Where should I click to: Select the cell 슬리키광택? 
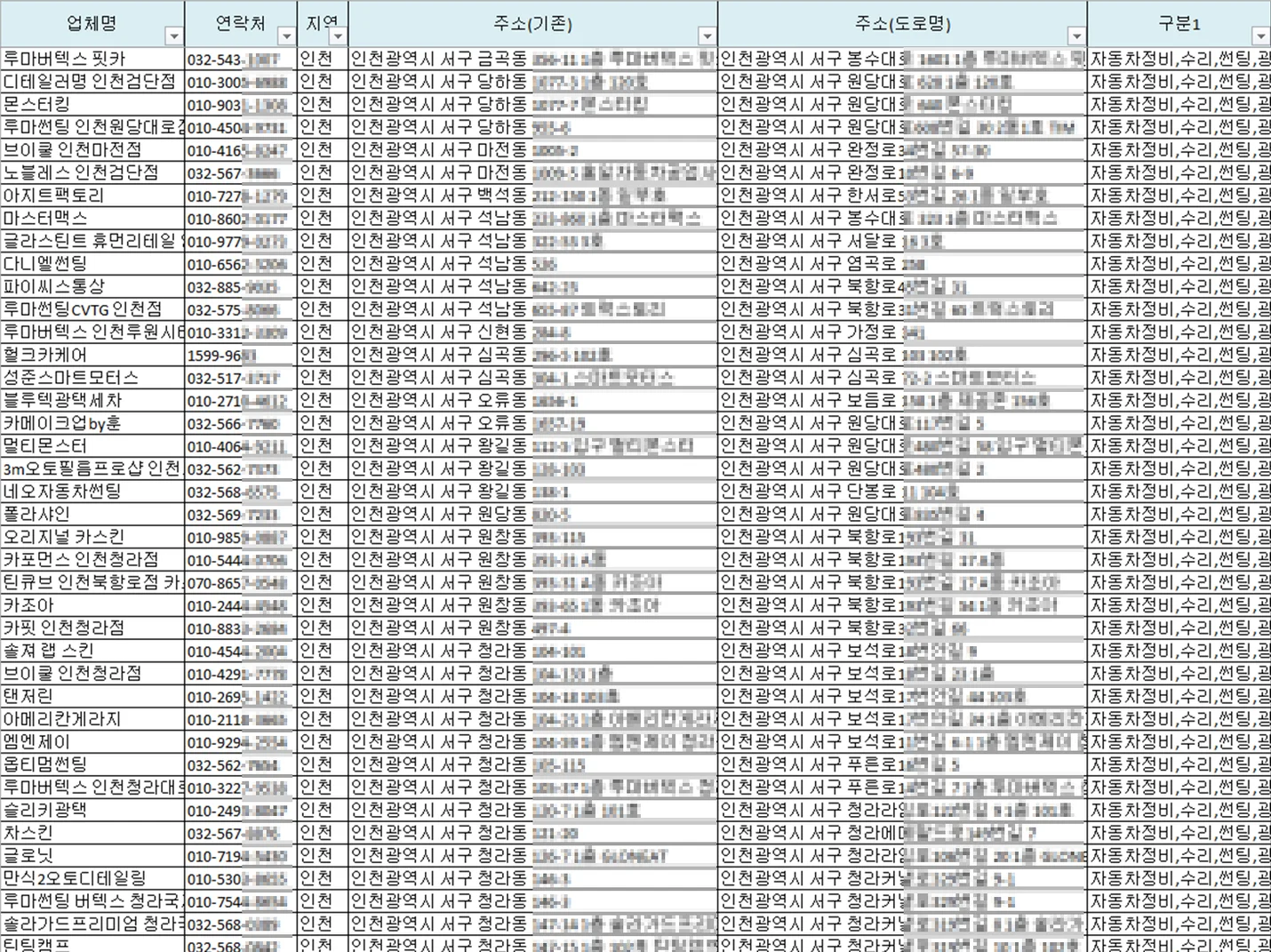[x=92, y=810]
